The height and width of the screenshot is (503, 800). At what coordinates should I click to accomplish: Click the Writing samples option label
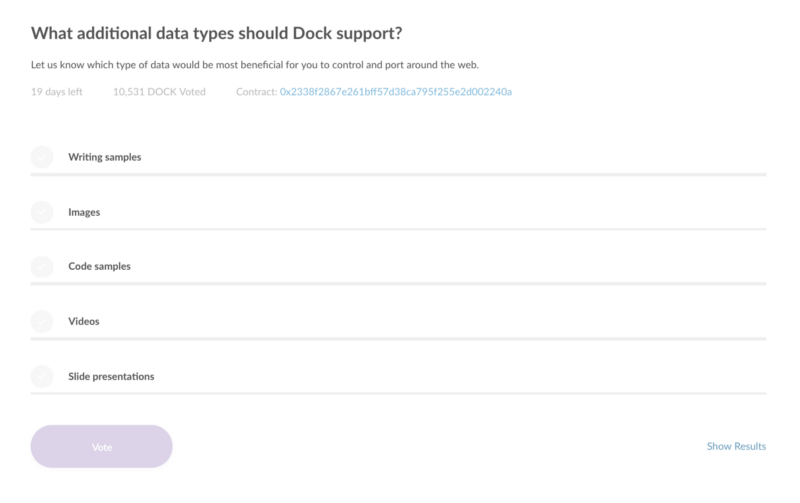(x=104, y=157)
